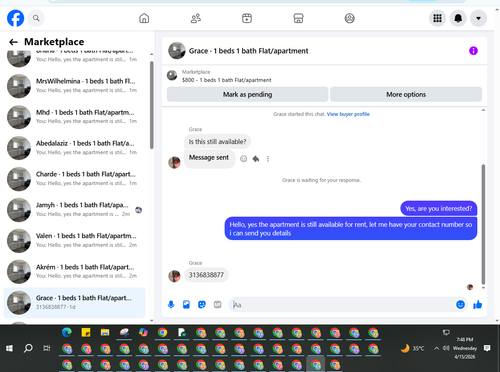The image size is (500, 372).
Task: Click the long "Hello, yes the apartment" bubble
Action: point(351,229)
